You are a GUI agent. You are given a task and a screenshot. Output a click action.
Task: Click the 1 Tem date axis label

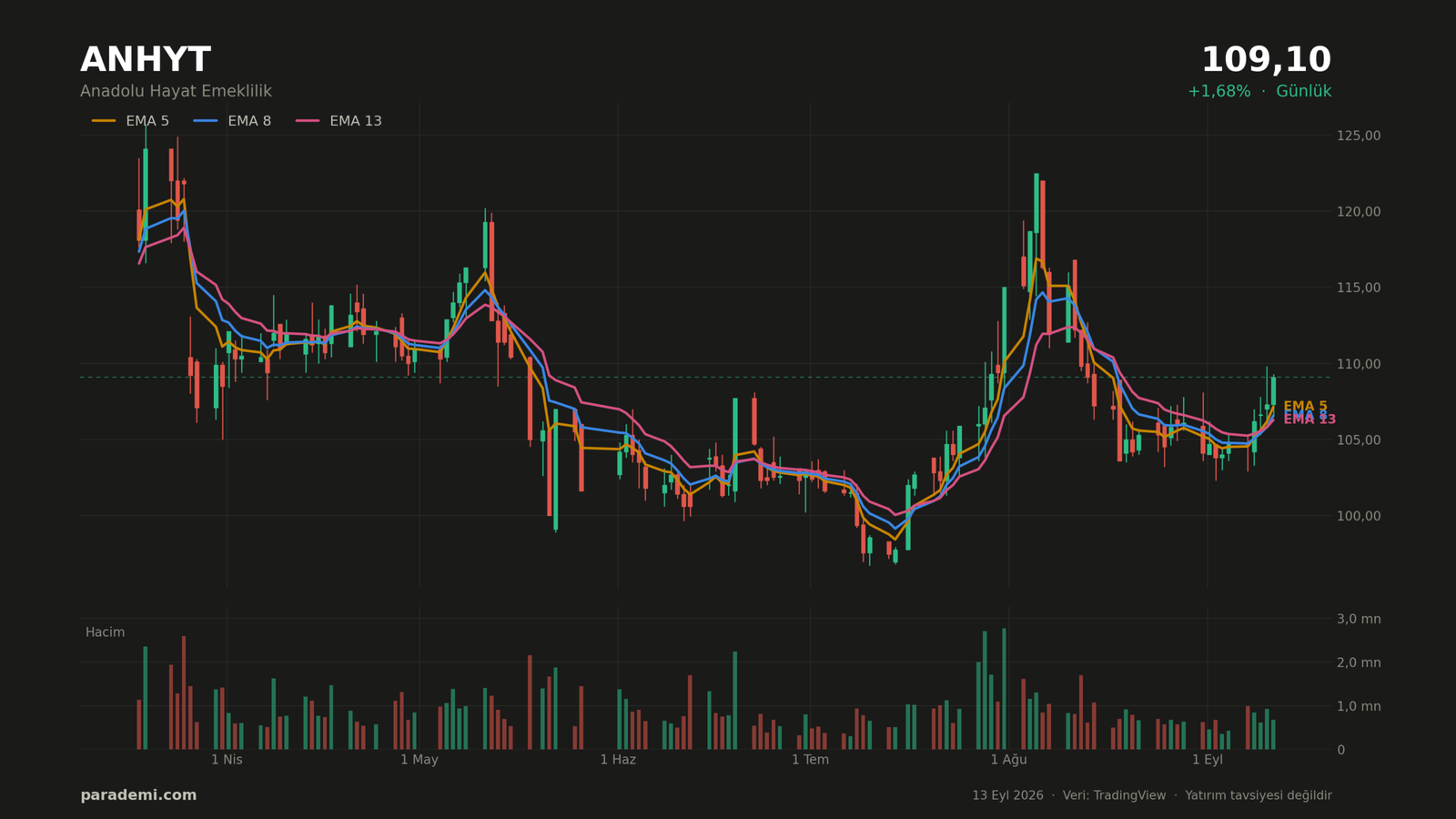click(810, 760)
